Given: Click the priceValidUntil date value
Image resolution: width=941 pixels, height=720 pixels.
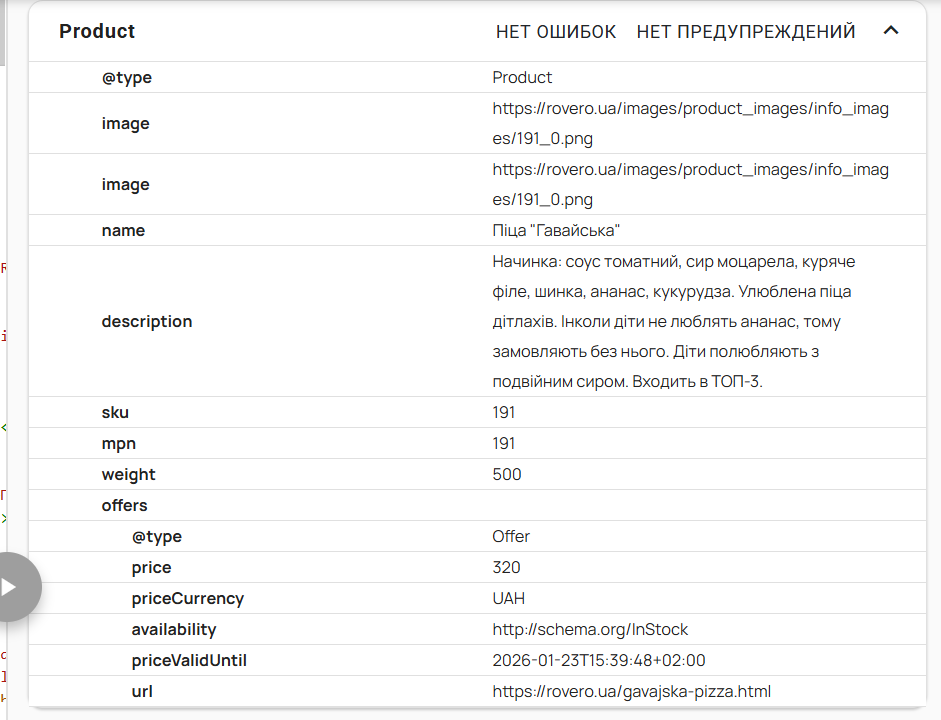Looking at the screenshot, I should pyautogui.click(x=599, y=661).
